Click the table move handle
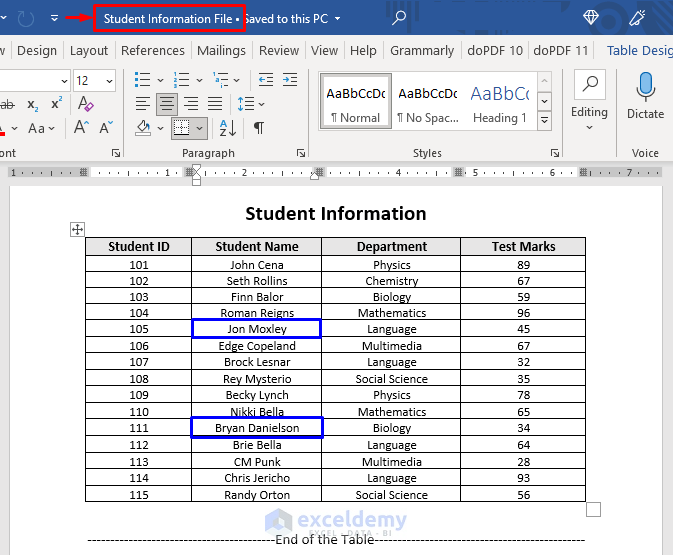The image size is (673, 555). [77, 230]
